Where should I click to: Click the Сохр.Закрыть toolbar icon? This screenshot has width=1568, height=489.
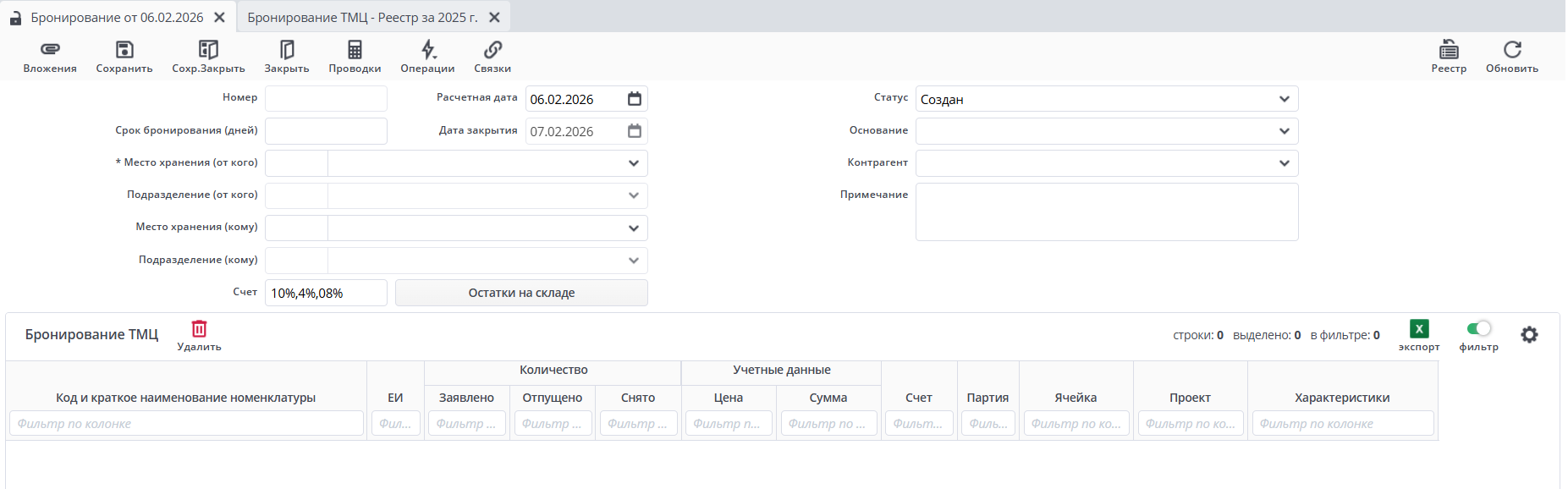coord(208,50)
